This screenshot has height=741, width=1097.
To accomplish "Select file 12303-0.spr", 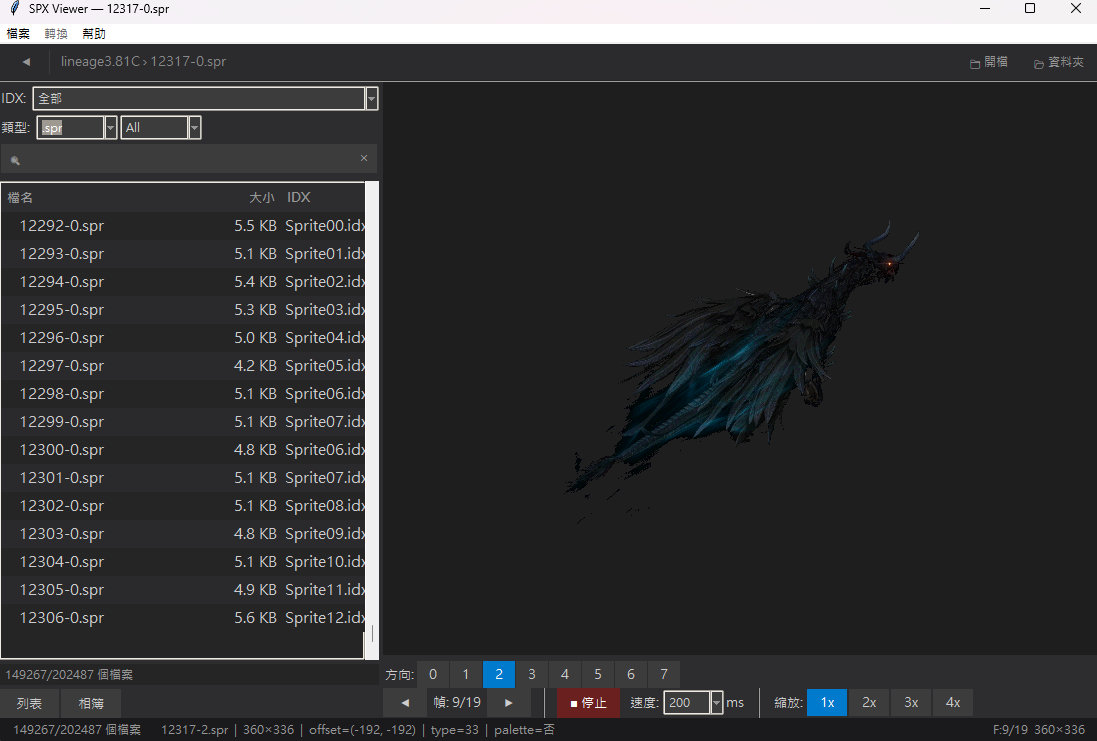I will click(183, 534).
